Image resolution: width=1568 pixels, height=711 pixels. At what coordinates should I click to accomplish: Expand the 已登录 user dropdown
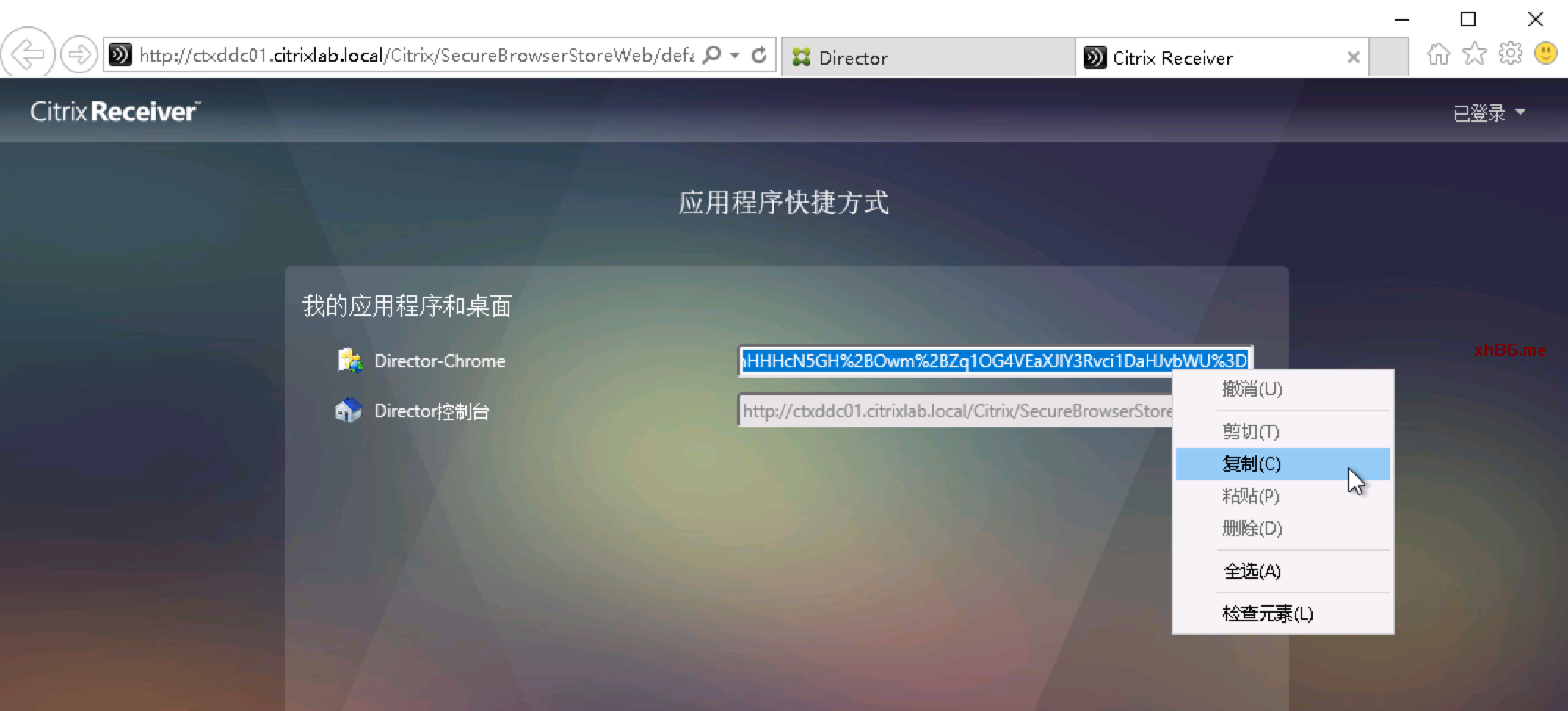pos(1489,113)
